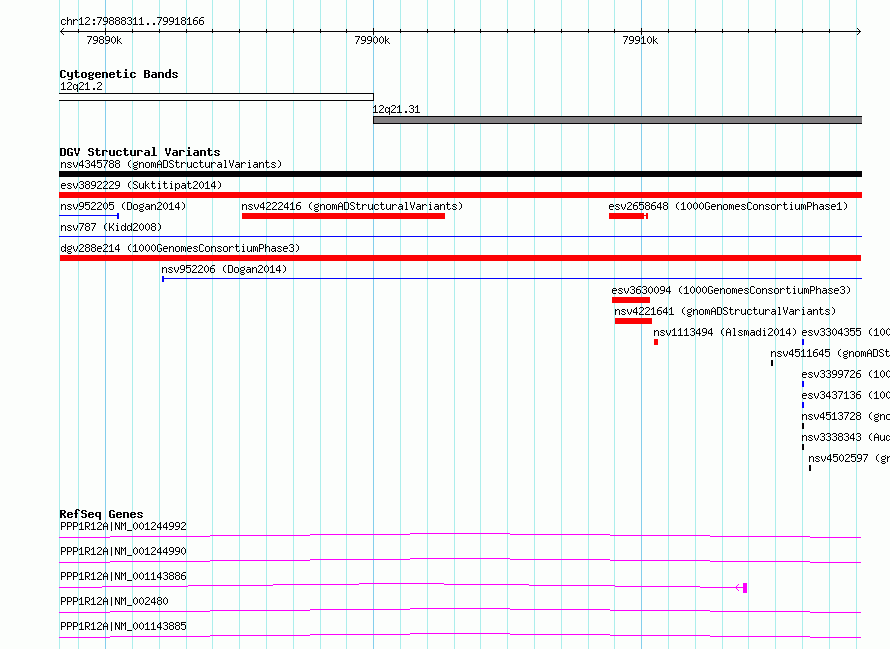Click the PPP1R12A|NM_002480 transcript label
Screen dimensions: 890x649
point(114,601)
